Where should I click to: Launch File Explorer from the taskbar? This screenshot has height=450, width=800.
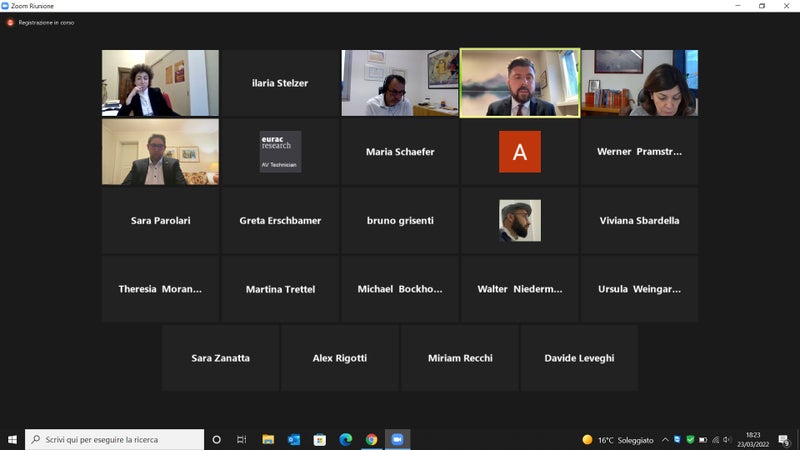click(x=268, y=439)
